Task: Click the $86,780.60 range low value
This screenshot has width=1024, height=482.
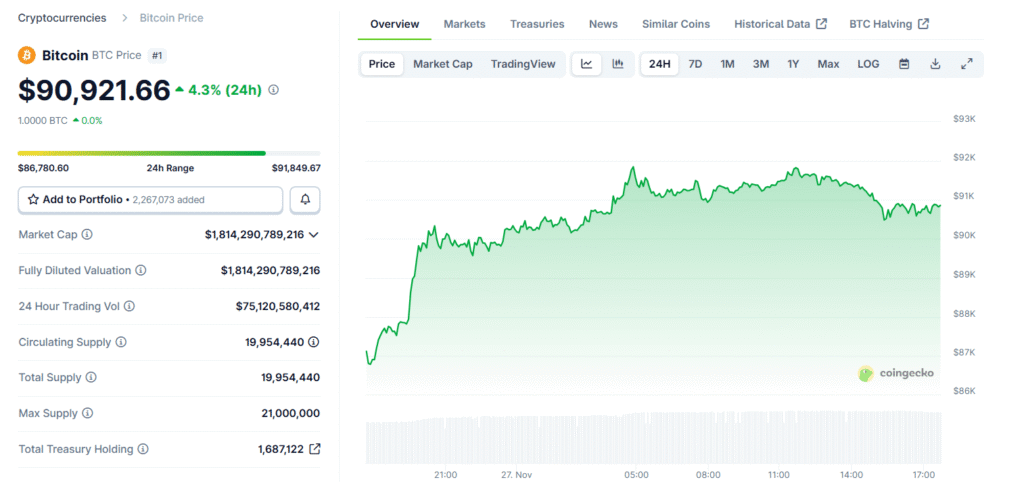Action: coord(44,168)
